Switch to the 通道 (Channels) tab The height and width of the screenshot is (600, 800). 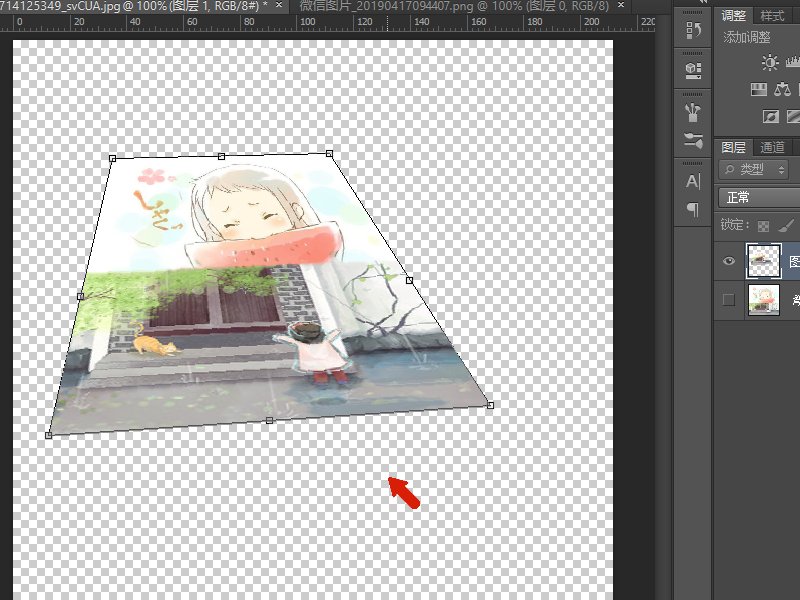[772, 148]
